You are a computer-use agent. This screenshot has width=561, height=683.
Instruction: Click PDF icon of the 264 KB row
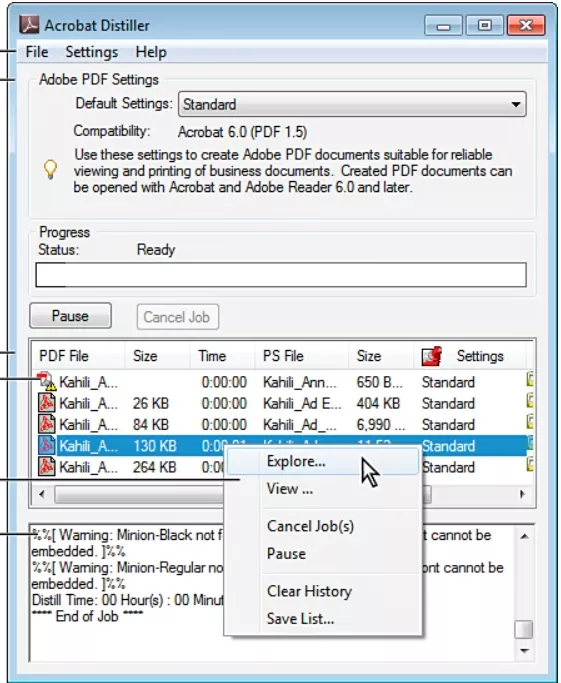47,467
